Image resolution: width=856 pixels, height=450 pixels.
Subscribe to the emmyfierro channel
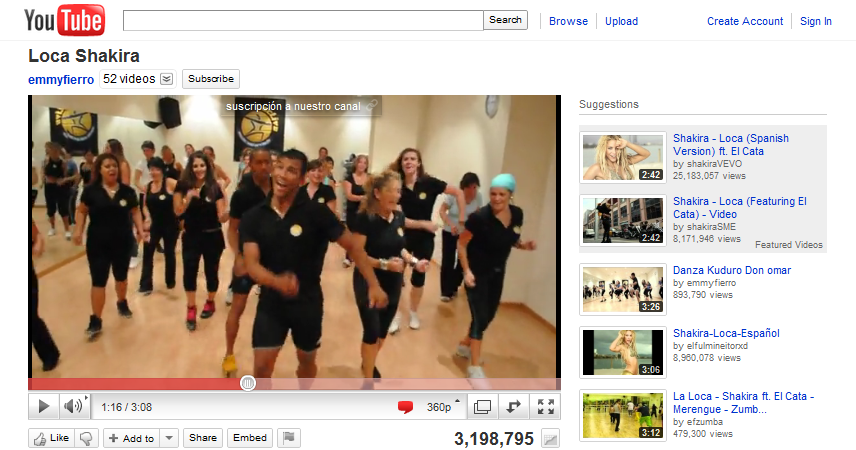pos(211,79)
